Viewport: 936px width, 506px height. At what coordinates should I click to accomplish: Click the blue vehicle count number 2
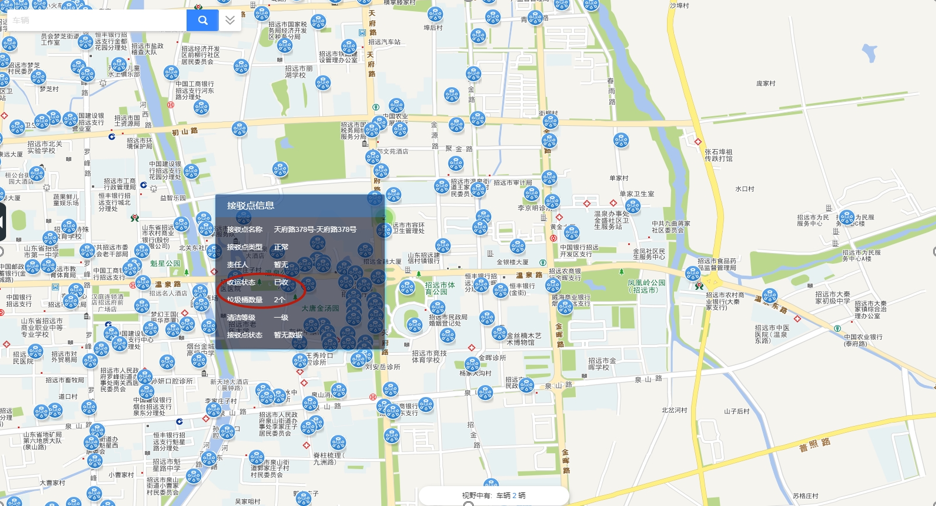coord(513,495)
